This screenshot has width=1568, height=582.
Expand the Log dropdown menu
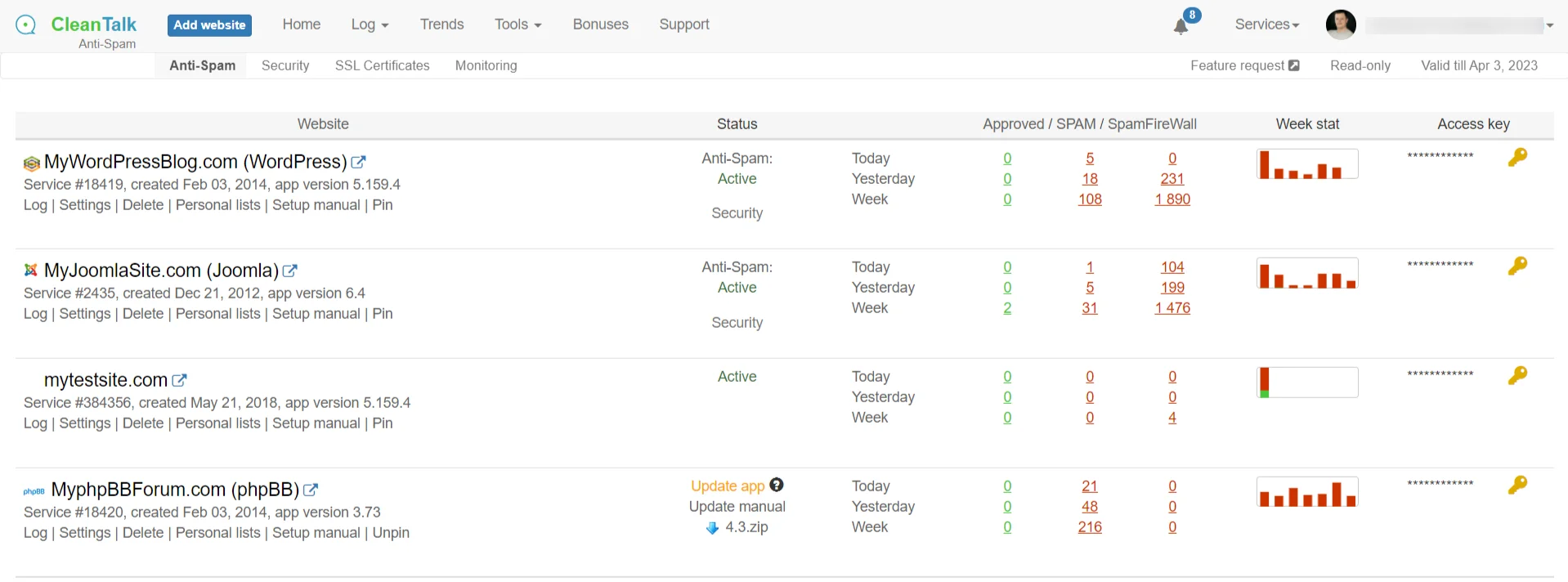click(370, 25)
